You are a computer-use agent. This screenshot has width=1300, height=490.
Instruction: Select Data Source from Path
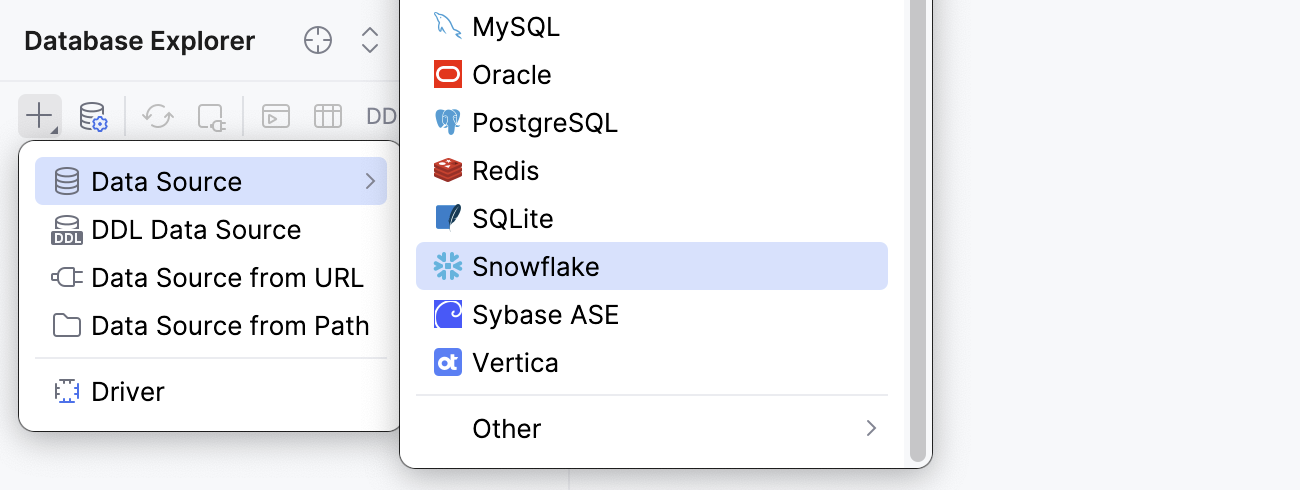(230, 326)
